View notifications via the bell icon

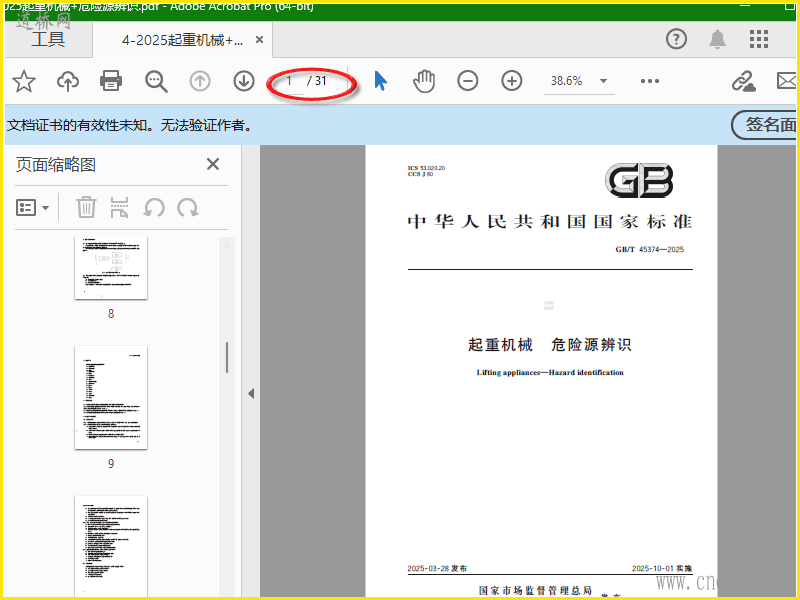tap(717, 39)
